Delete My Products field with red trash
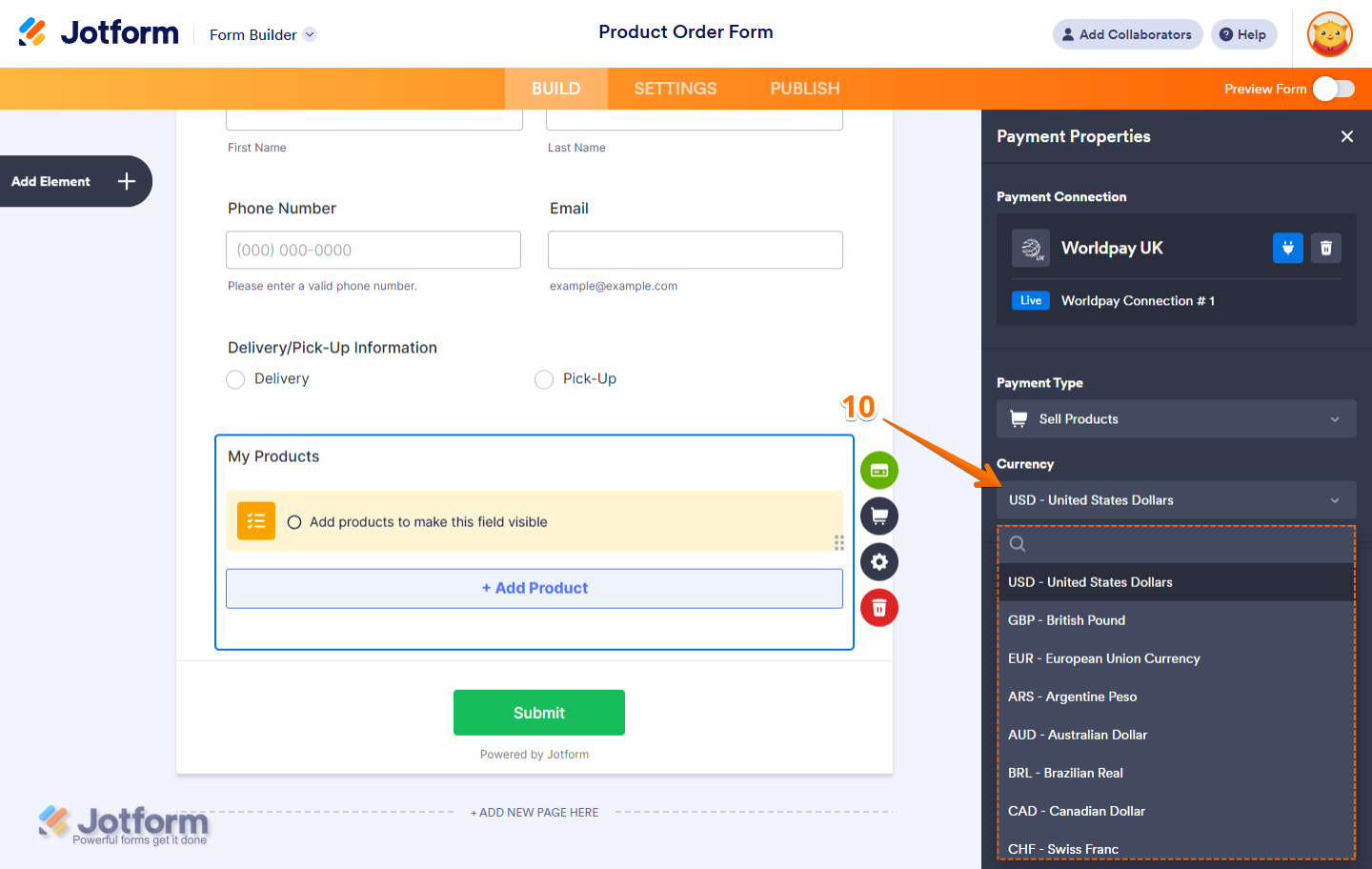 [x=878, y=608]
